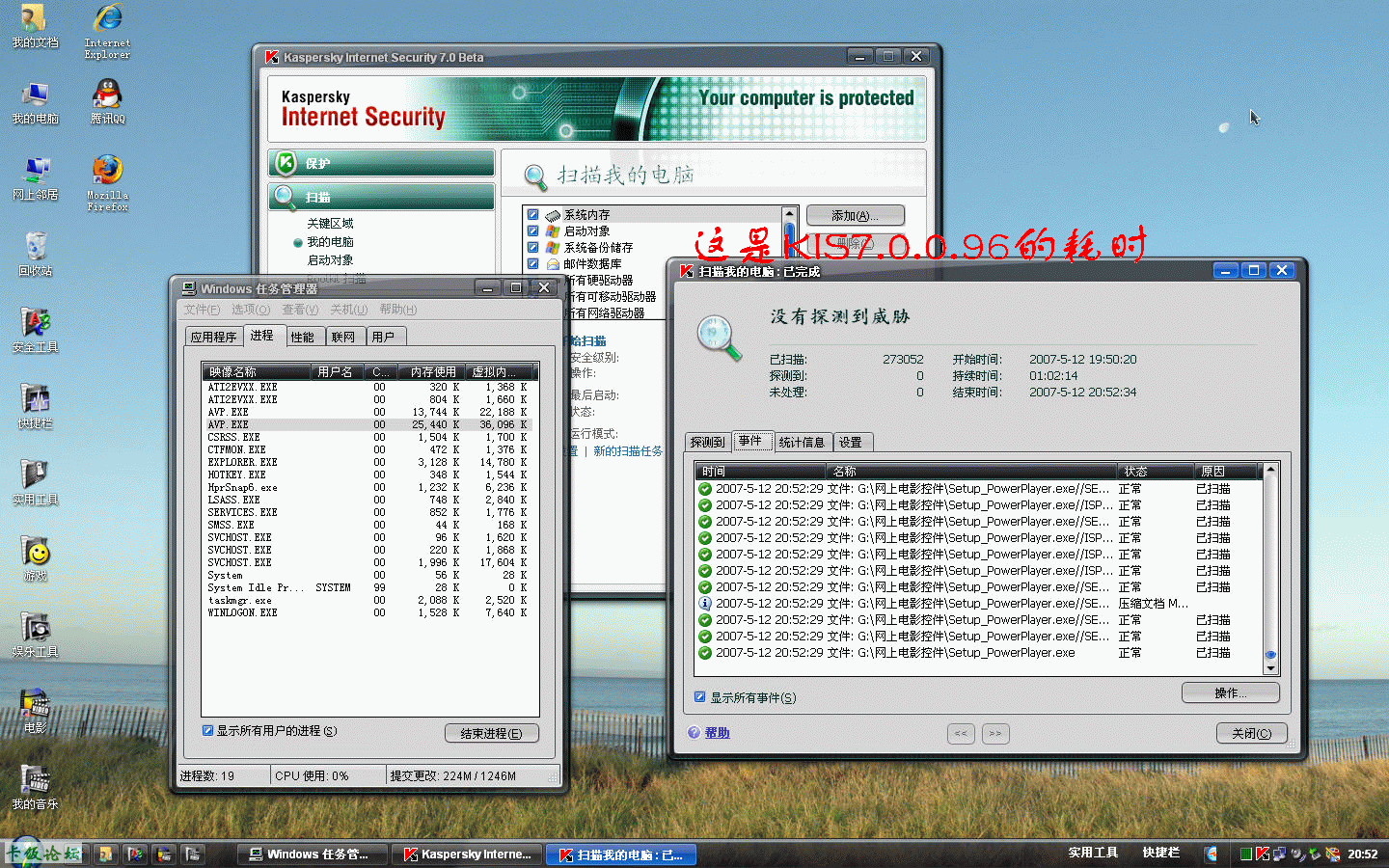Click the 卡饭论坛 start button
Screen dimensions: 1389x868
coord(44,854)
